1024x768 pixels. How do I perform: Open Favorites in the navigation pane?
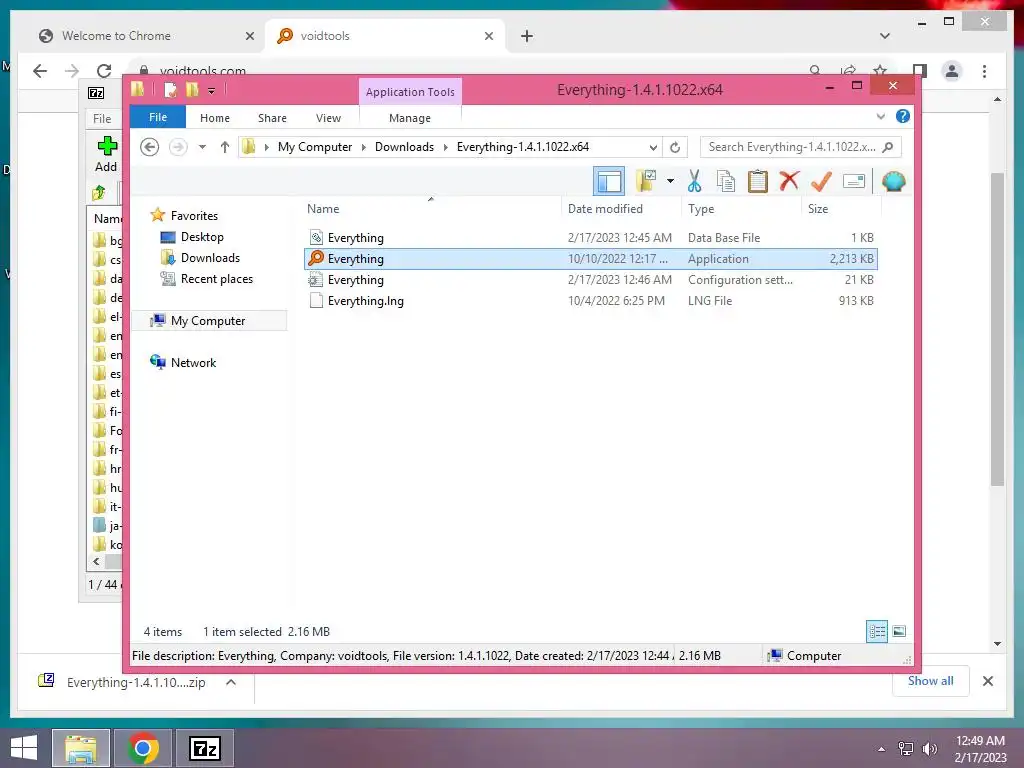point(194,216)
